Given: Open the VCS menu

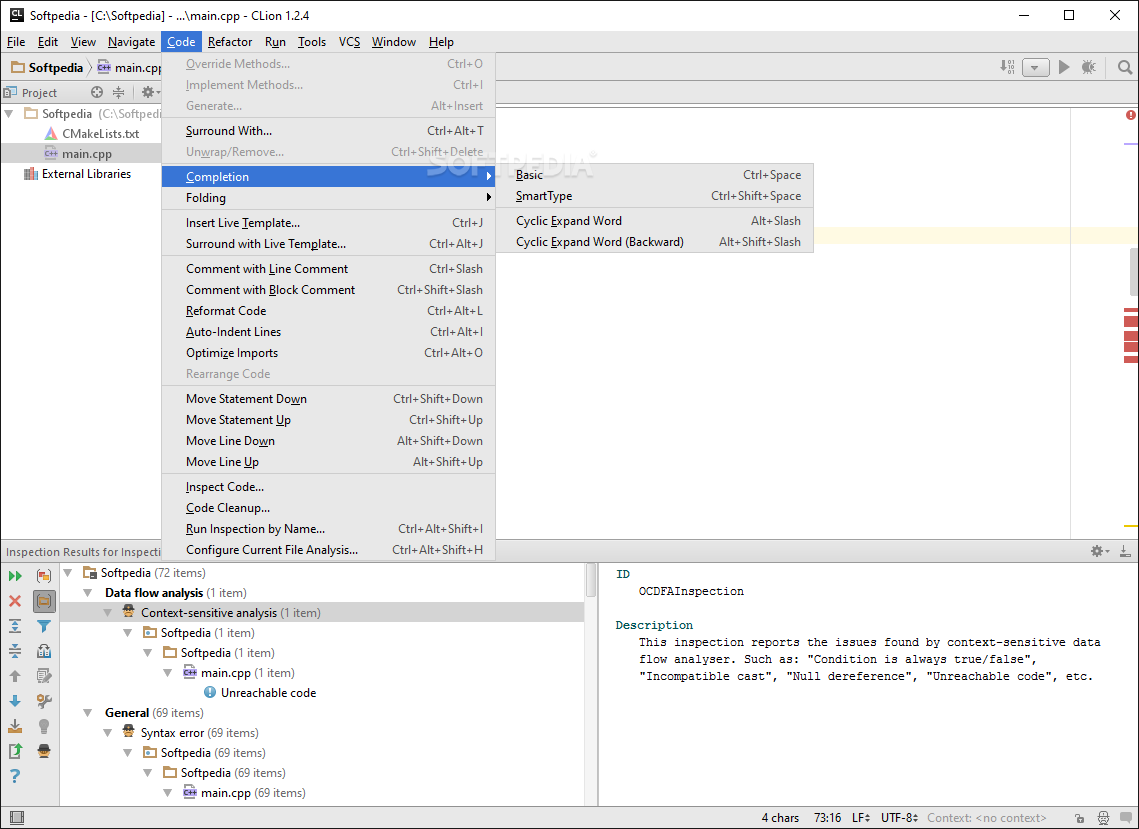Looking at the screenshot, I should 349,41.
